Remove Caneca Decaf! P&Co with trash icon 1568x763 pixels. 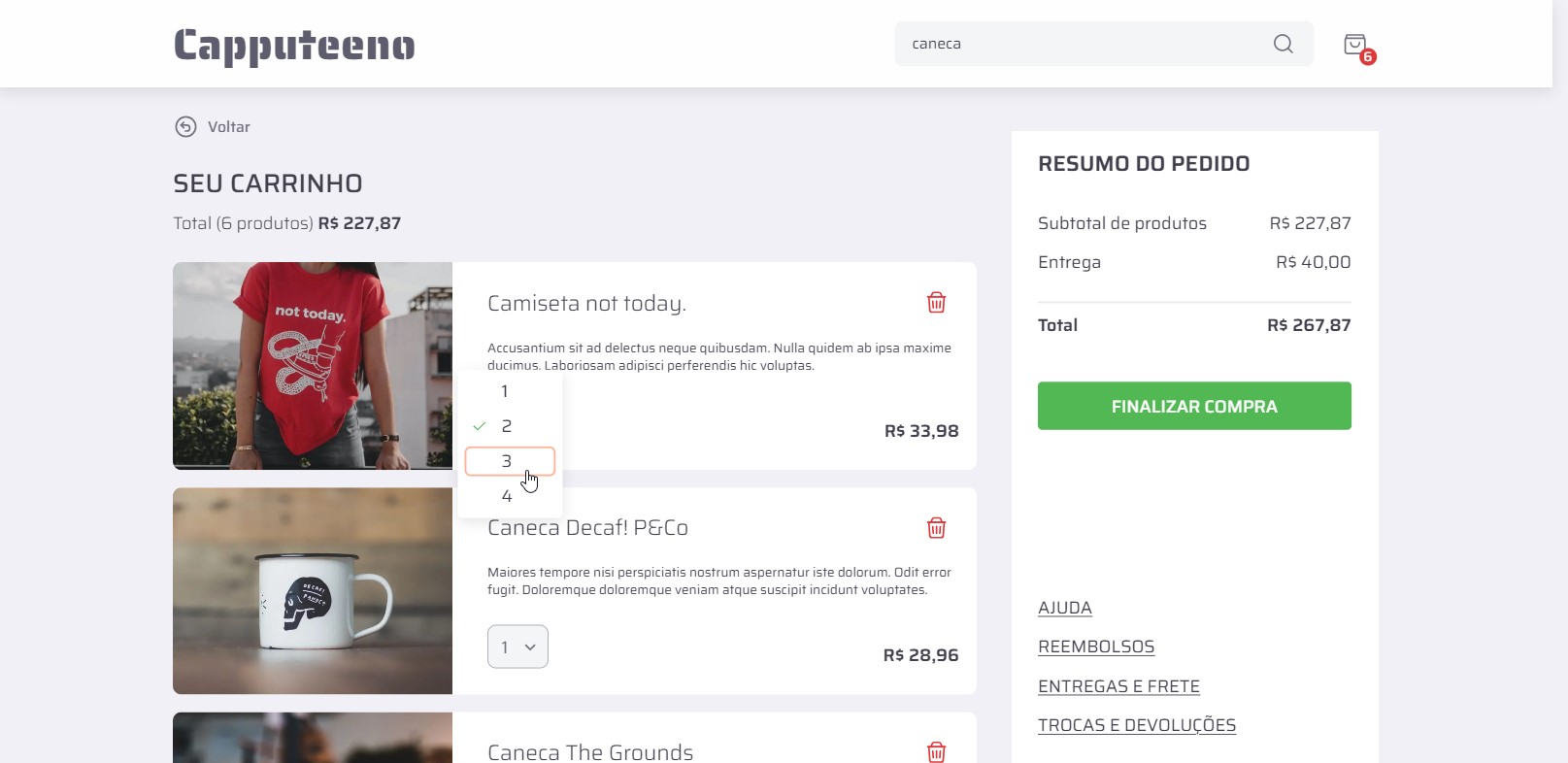click(x=936, y=527)
